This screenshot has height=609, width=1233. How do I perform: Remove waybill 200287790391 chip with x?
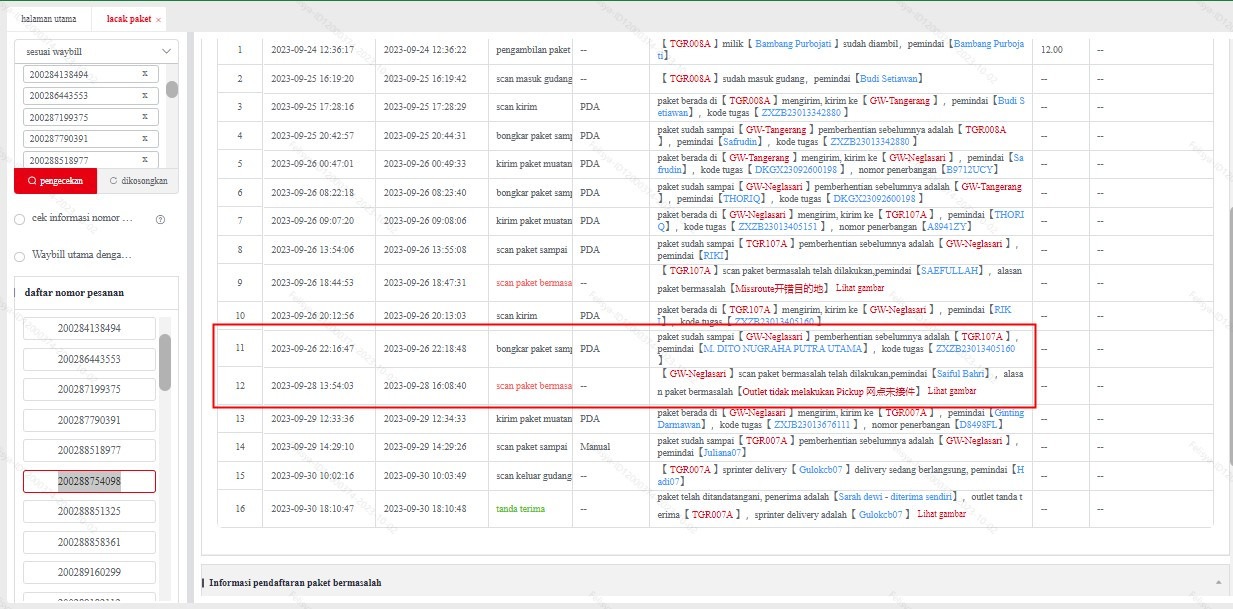point(145,139)
